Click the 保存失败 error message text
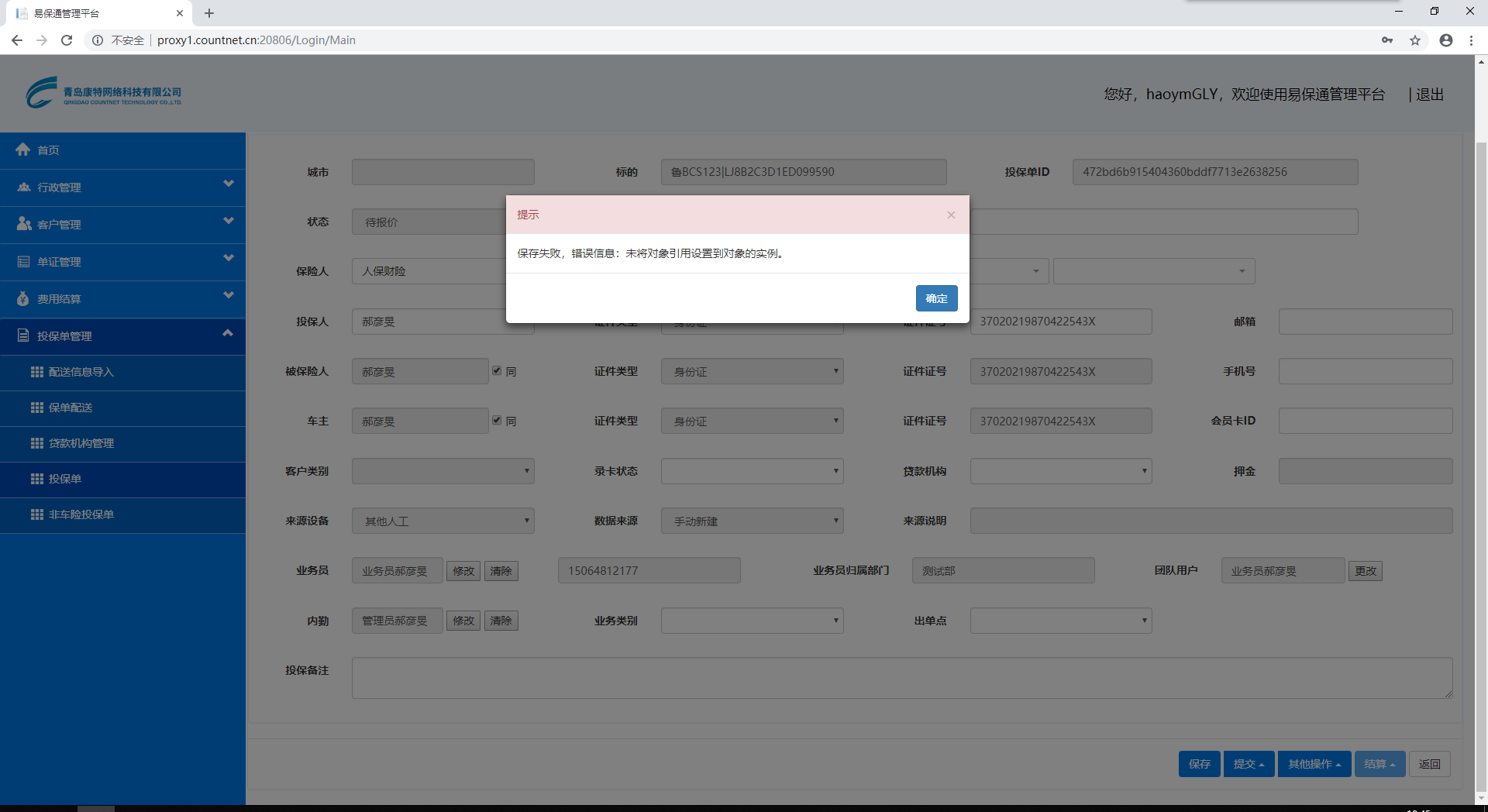Image resolution: width=1488 pixels, height=812 pixels. (x=652, y=253)
